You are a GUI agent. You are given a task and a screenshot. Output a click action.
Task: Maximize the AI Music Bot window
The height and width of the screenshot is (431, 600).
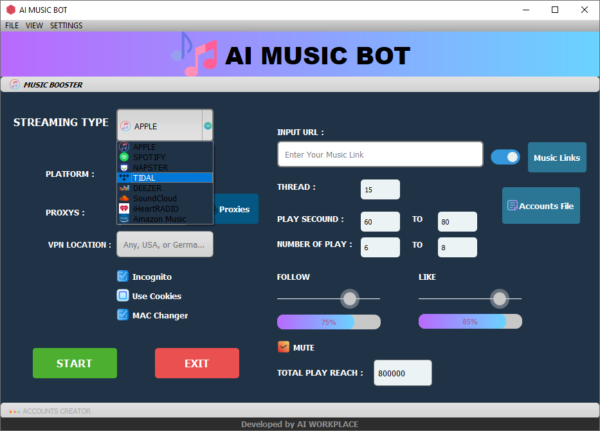(x=555, y=10)
